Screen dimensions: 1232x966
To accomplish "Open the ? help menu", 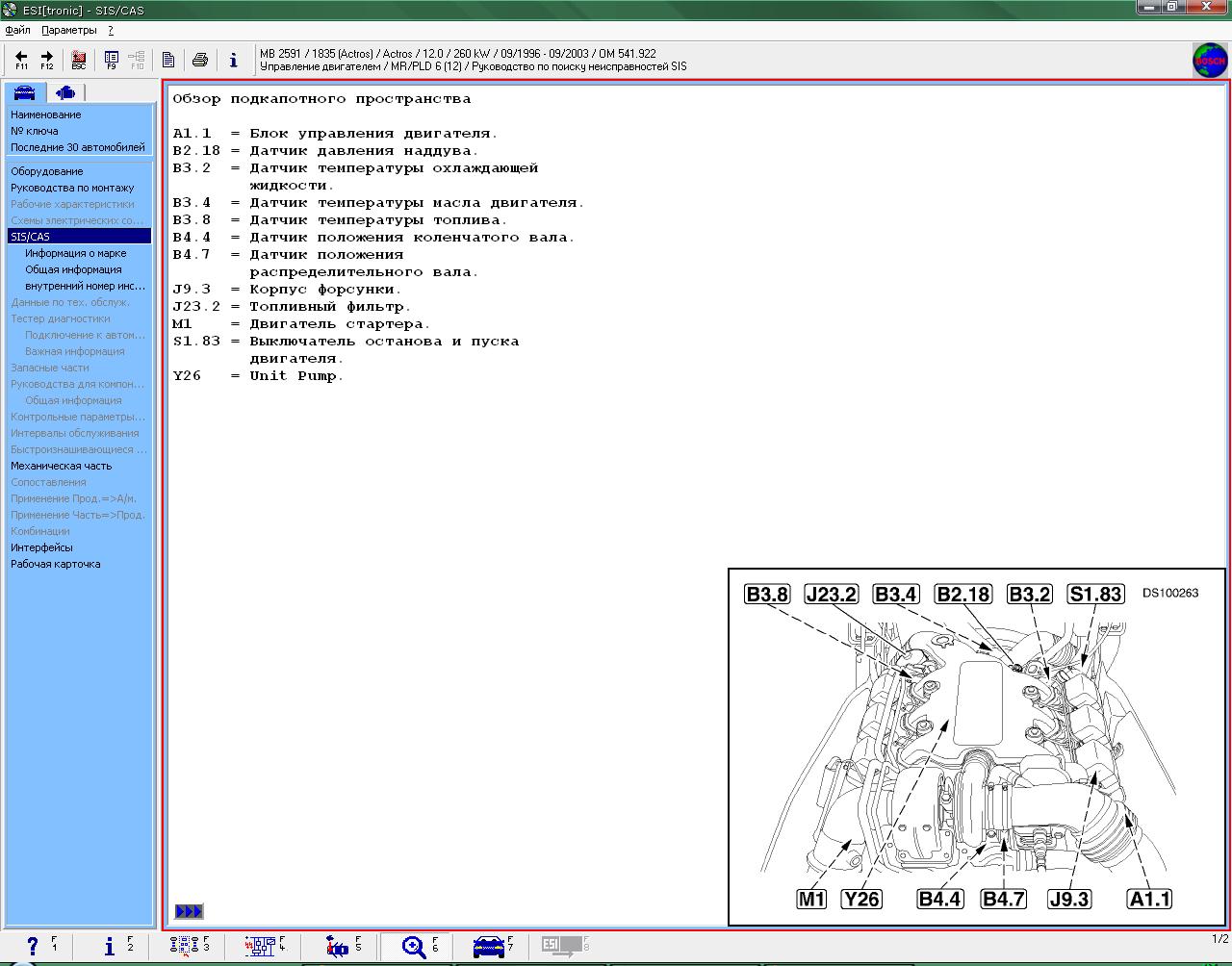I will click(x=111, y=30).
